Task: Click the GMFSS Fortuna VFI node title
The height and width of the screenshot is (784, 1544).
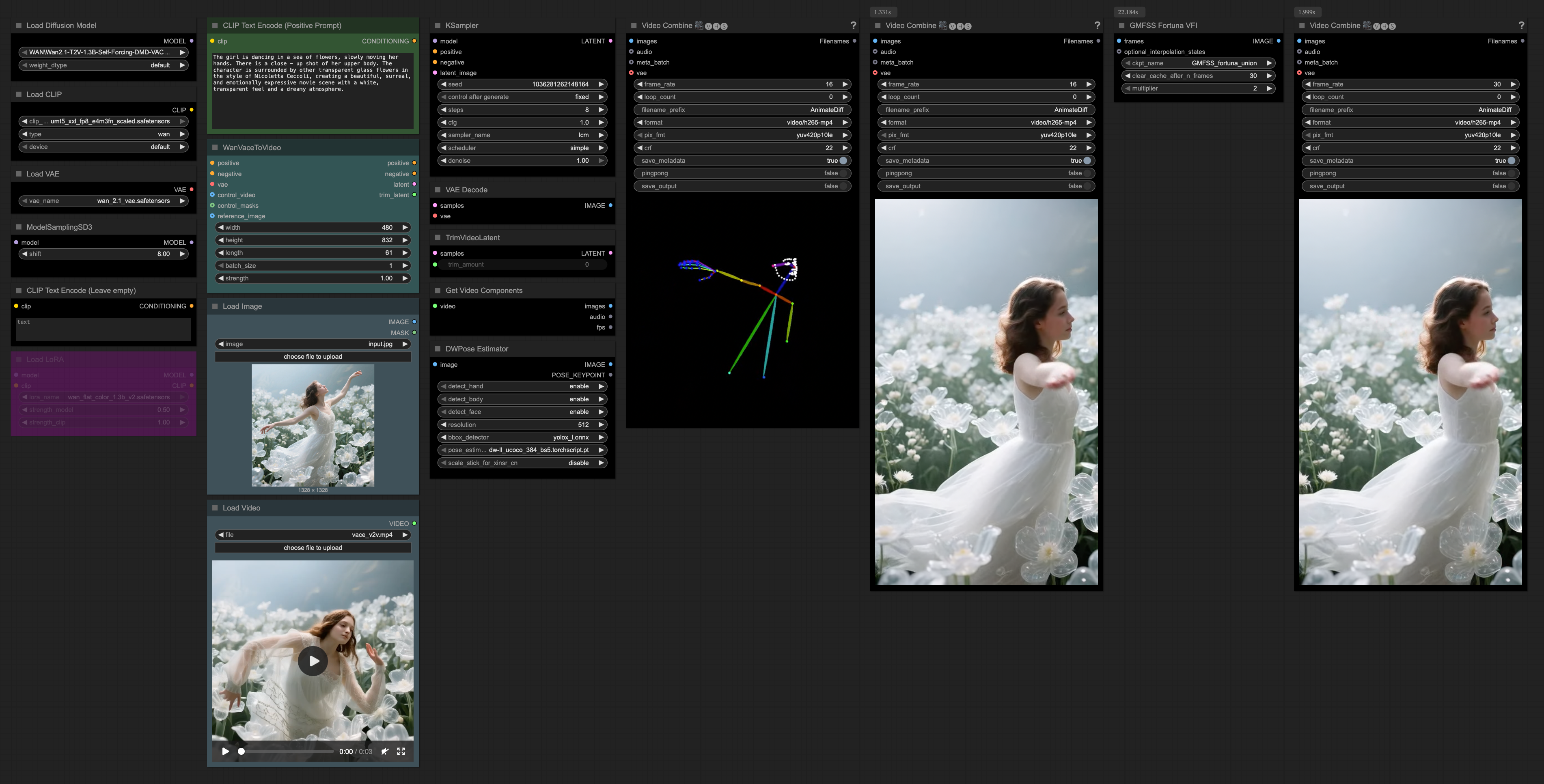Action: pos(1163,26)
